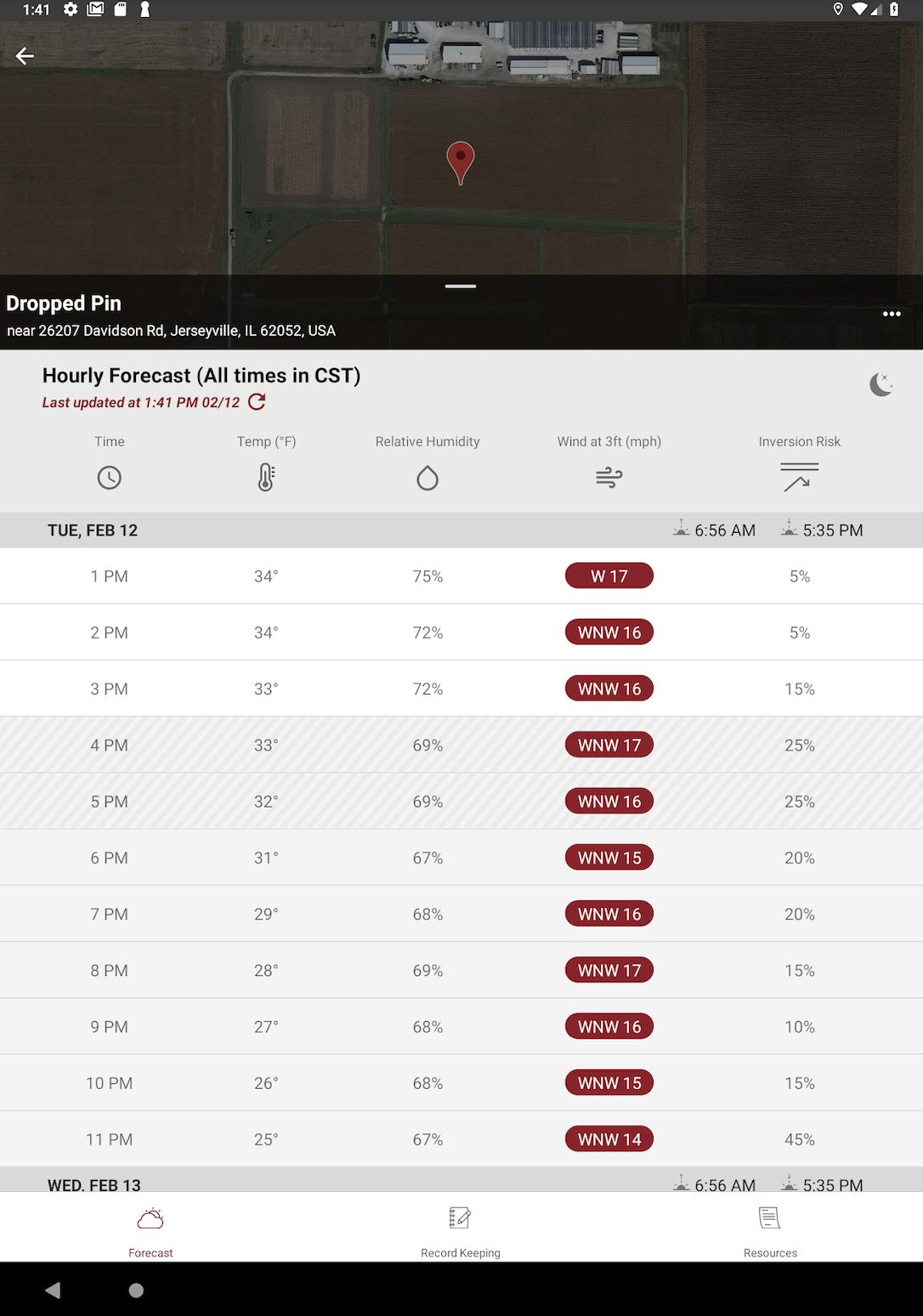923x1316 pixels.
Task: Tap the Davidson Rd address line
Action: [x=171, y=331]
